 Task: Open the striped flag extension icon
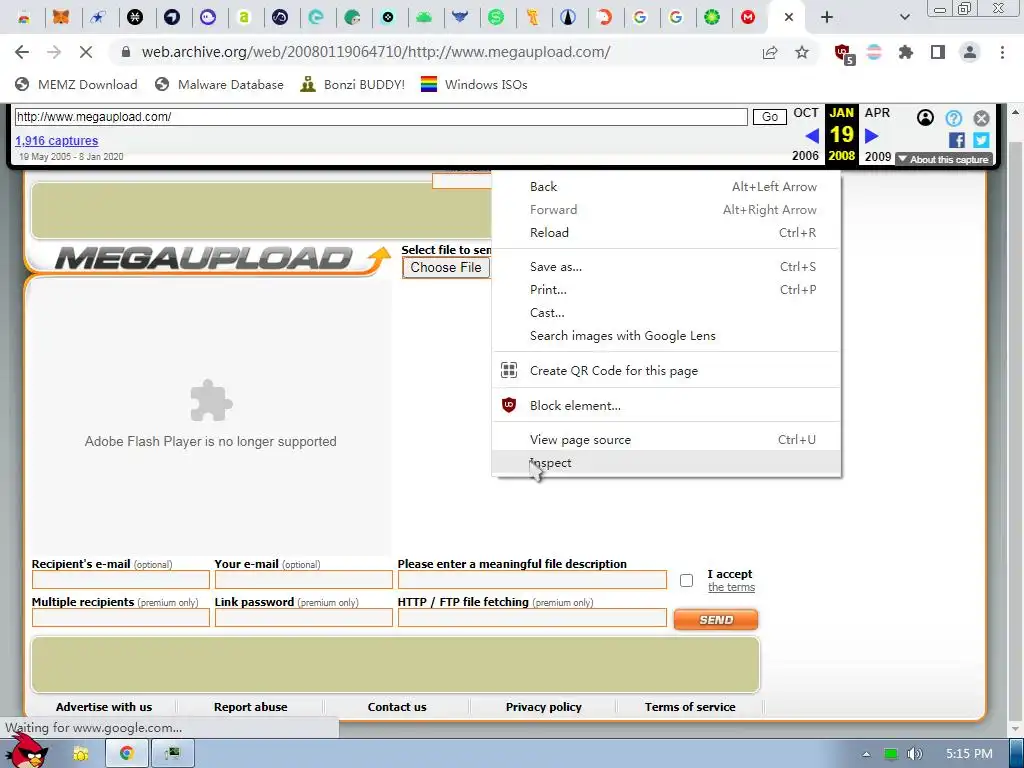(x=874, y=52)
